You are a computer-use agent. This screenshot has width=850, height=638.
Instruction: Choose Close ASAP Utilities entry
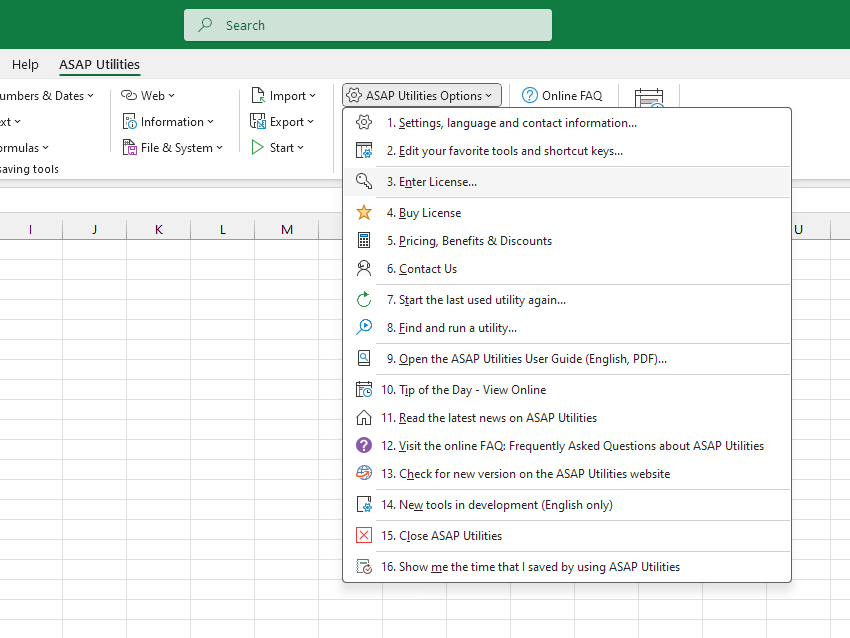click(567, 536)
